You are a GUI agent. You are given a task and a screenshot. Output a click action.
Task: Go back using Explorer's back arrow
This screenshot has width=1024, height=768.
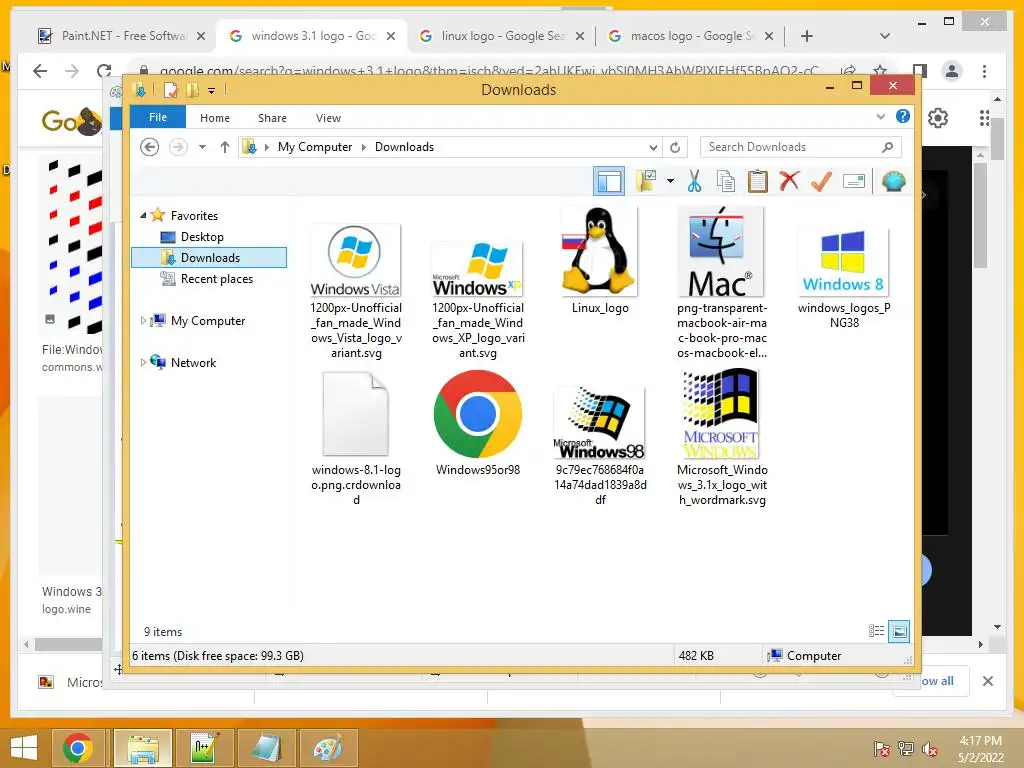[x=150, y=147]
